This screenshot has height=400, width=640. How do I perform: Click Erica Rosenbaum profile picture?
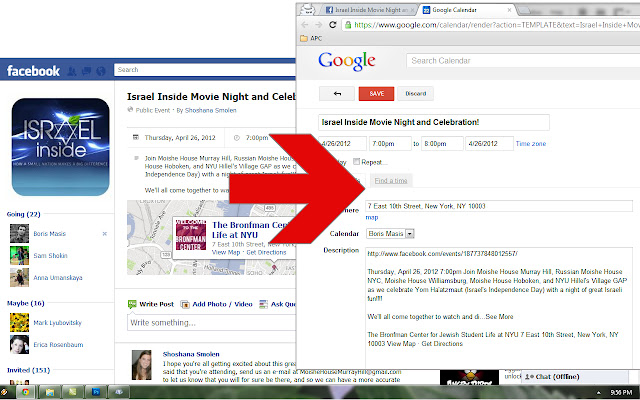coord(19,344)
